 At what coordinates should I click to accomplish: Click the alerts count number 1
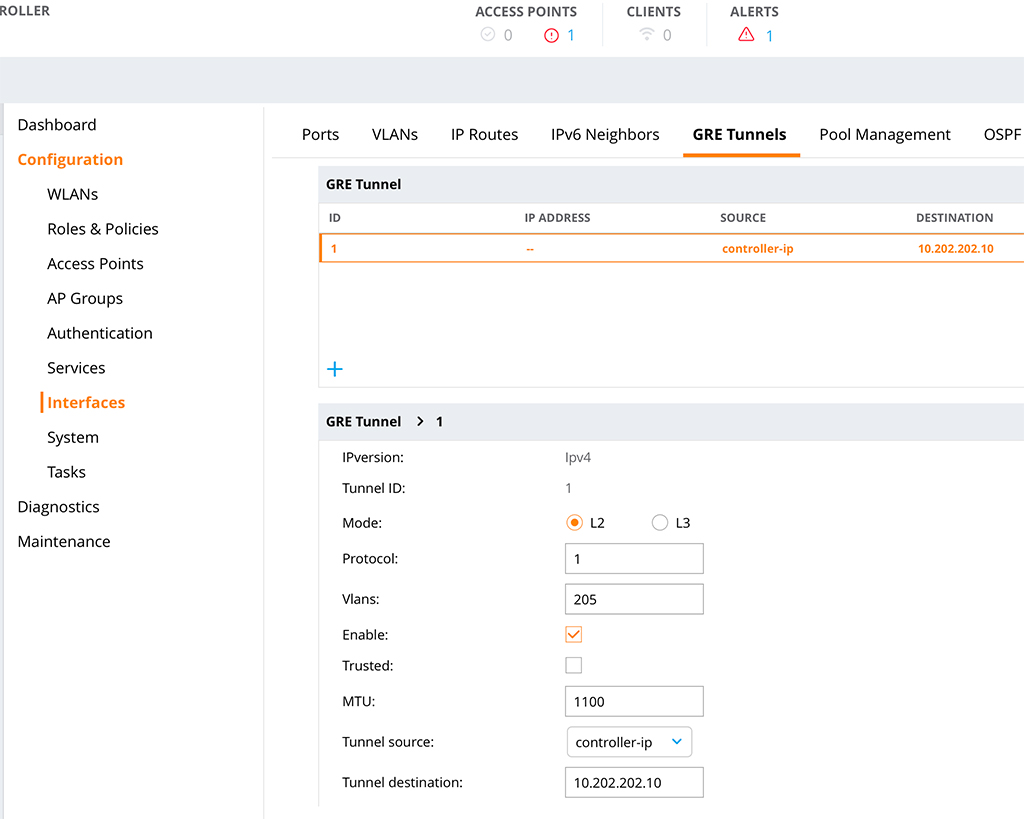769,35
